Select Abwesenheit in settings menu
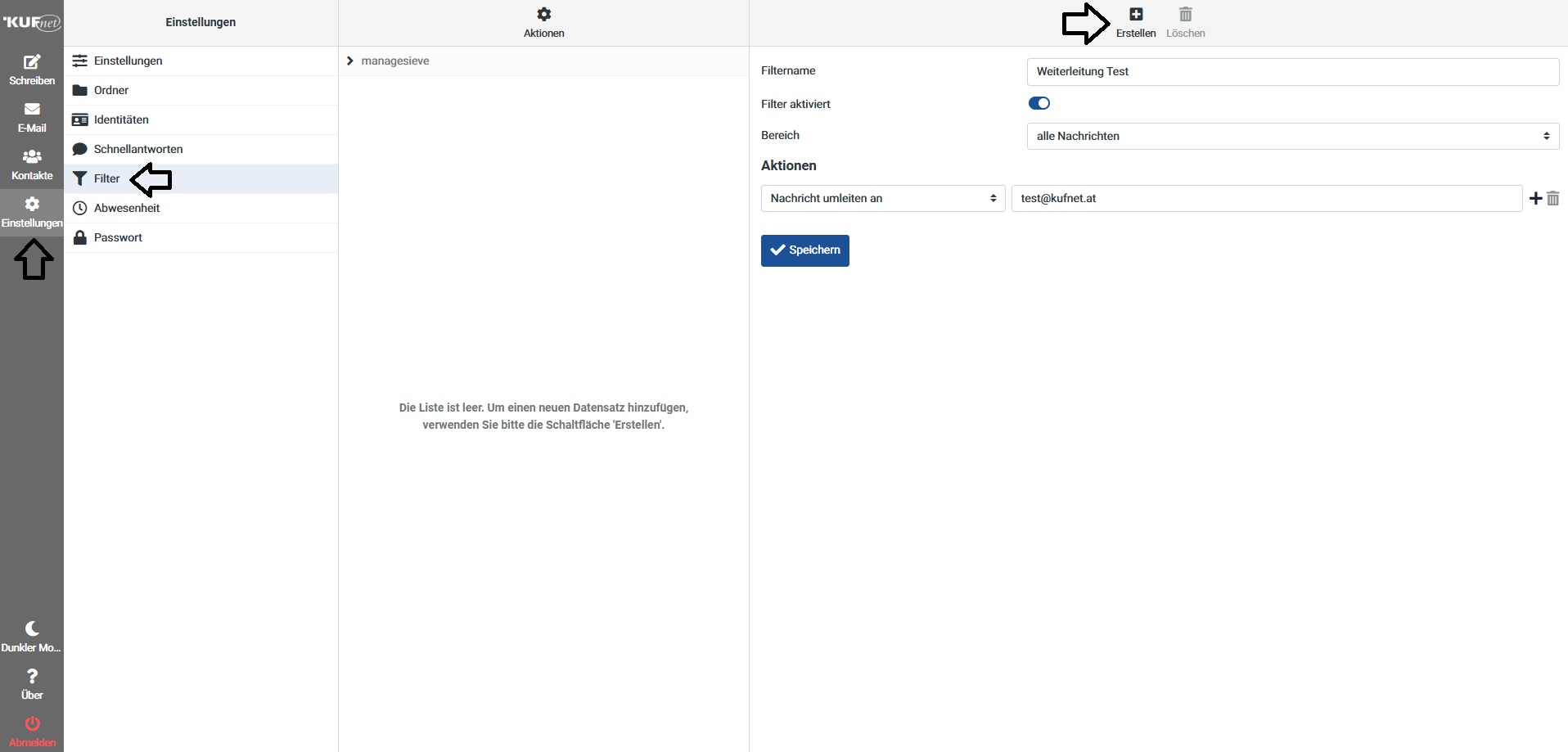This screenshot has height=752, width=1568. 127,209
